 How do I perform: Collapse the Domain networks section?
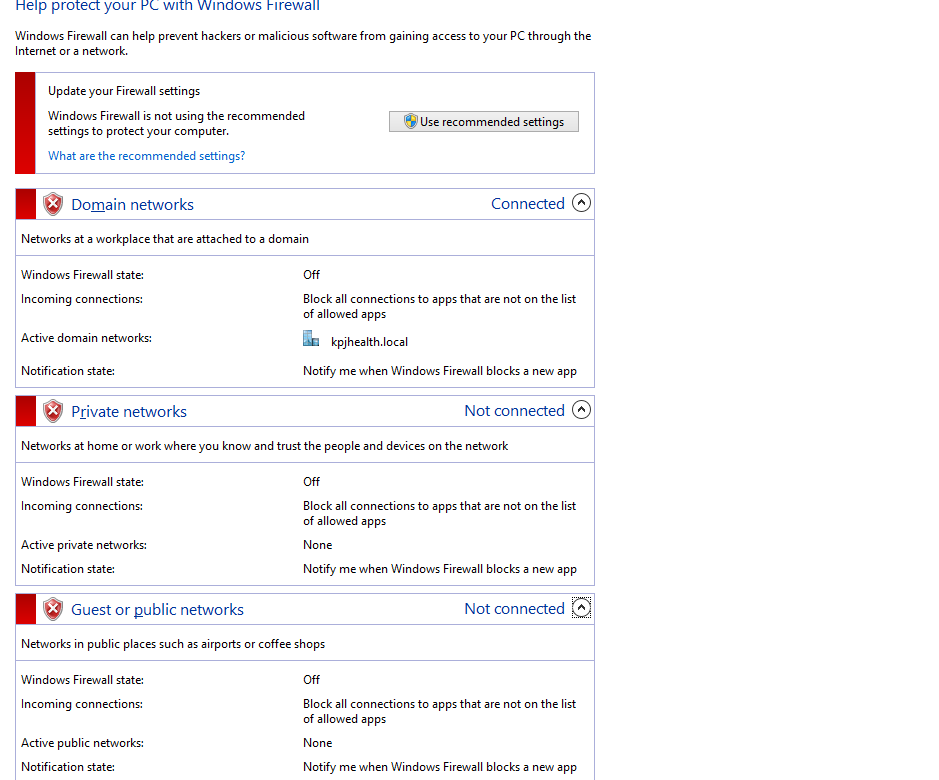(581, 203)
